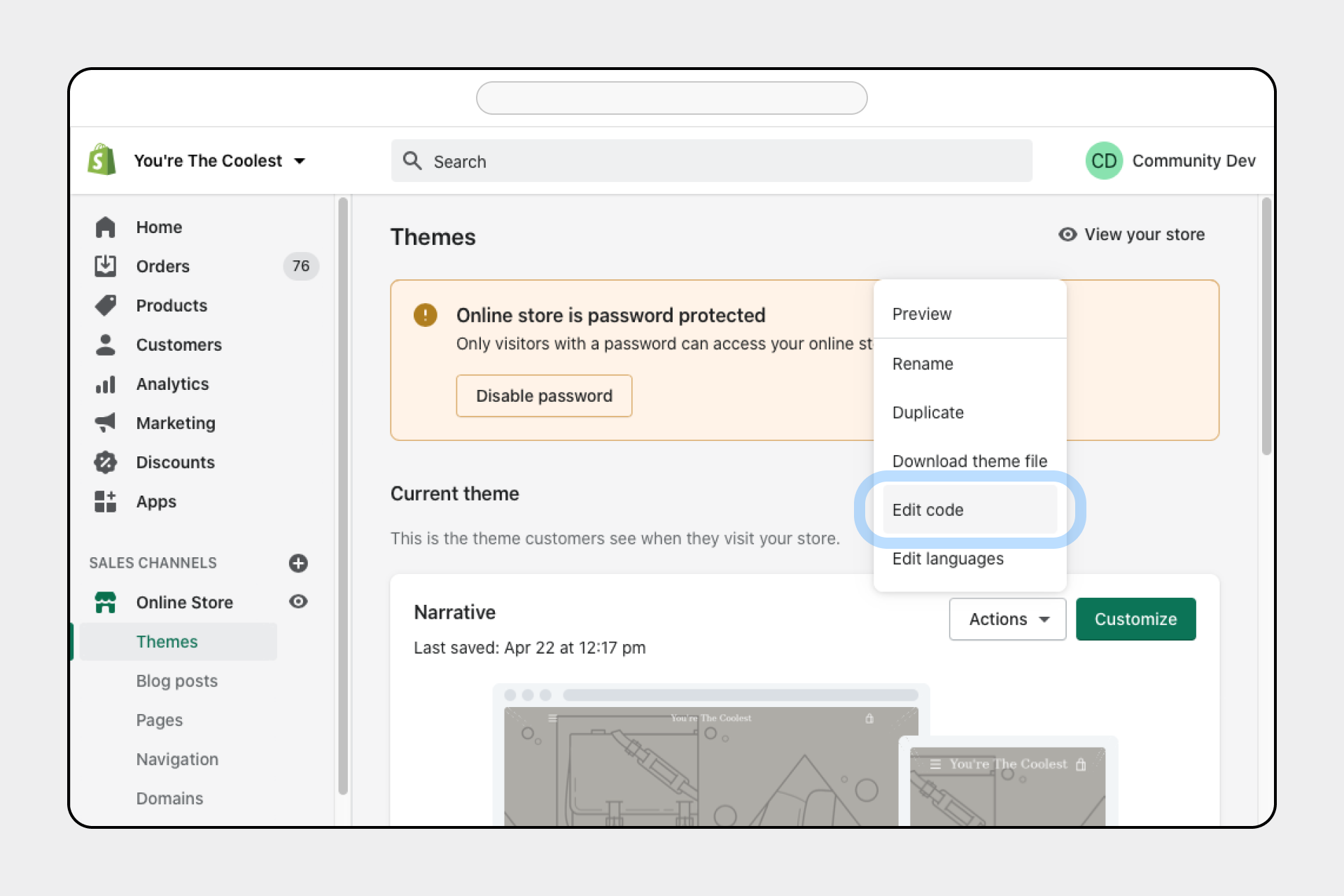Open the Community Dev account name
The image size is (1344, 896).
[1193, 160]
